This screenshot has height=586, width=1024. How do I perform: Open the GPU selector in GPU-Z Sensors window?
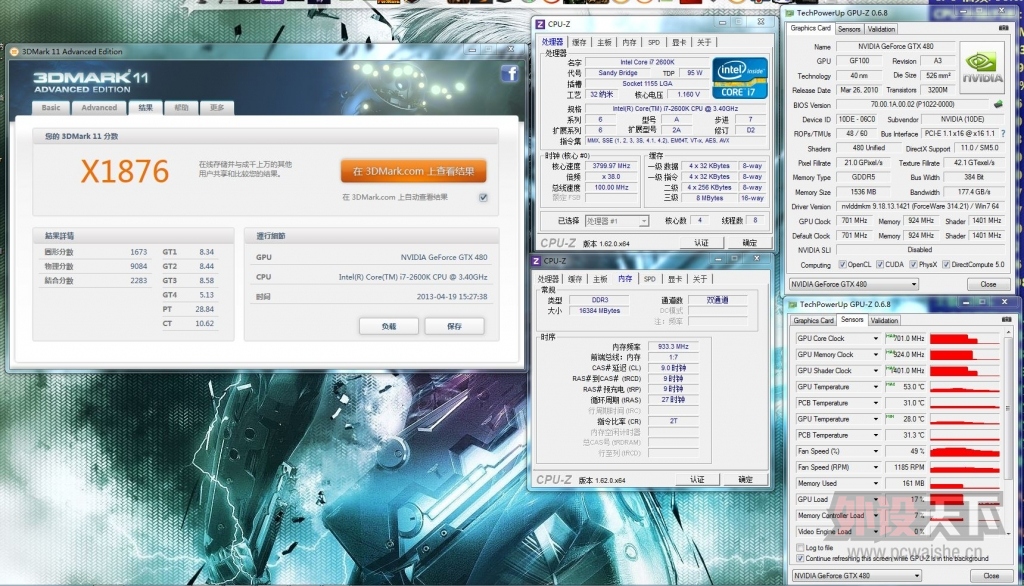coord(857,576)
